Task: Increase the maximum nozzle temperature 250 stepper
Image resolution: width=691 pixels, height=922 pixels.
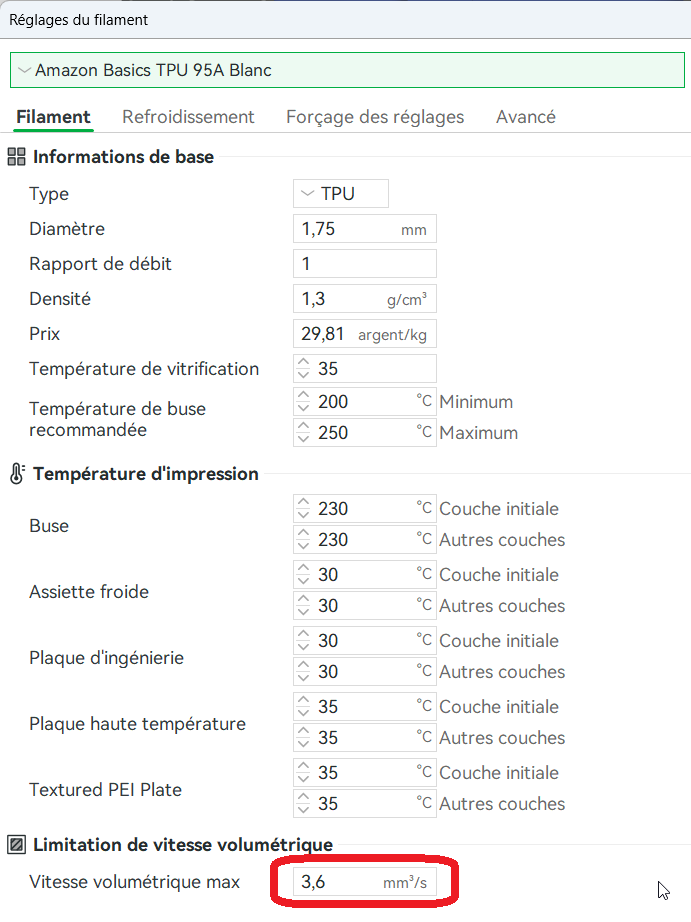Action: click(303, 427)
